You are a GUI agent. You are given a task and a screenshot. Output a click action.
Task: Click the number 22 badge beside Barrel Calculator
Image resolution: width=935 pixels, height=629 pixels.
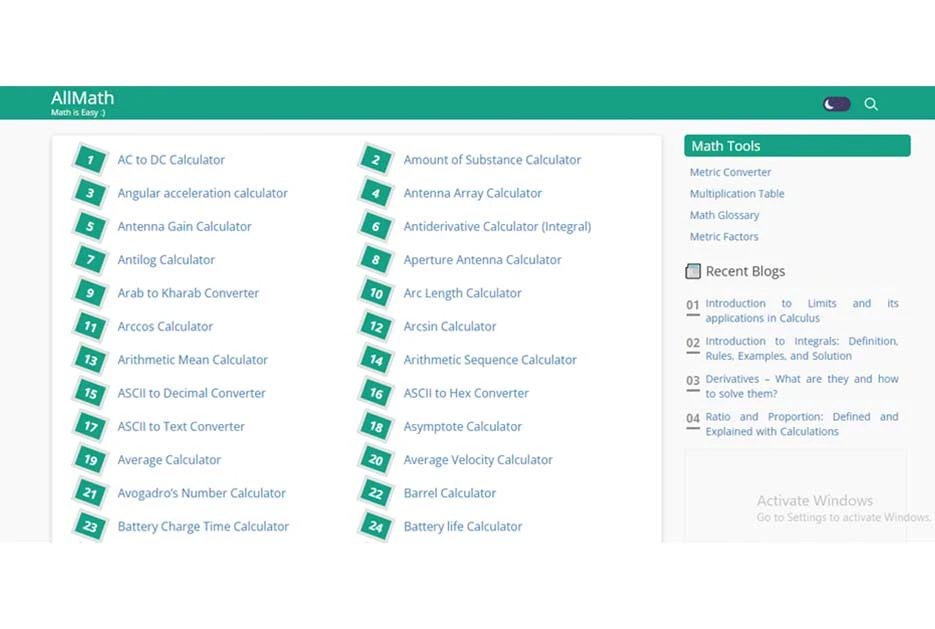[x=376, y=494]
